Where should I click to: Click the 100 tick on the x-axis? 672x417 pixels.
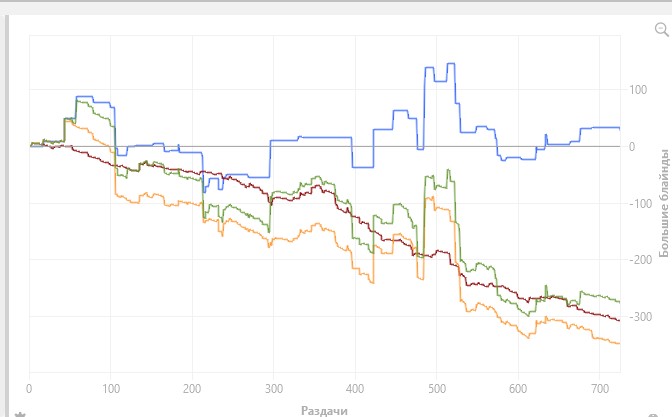point(111,389)
